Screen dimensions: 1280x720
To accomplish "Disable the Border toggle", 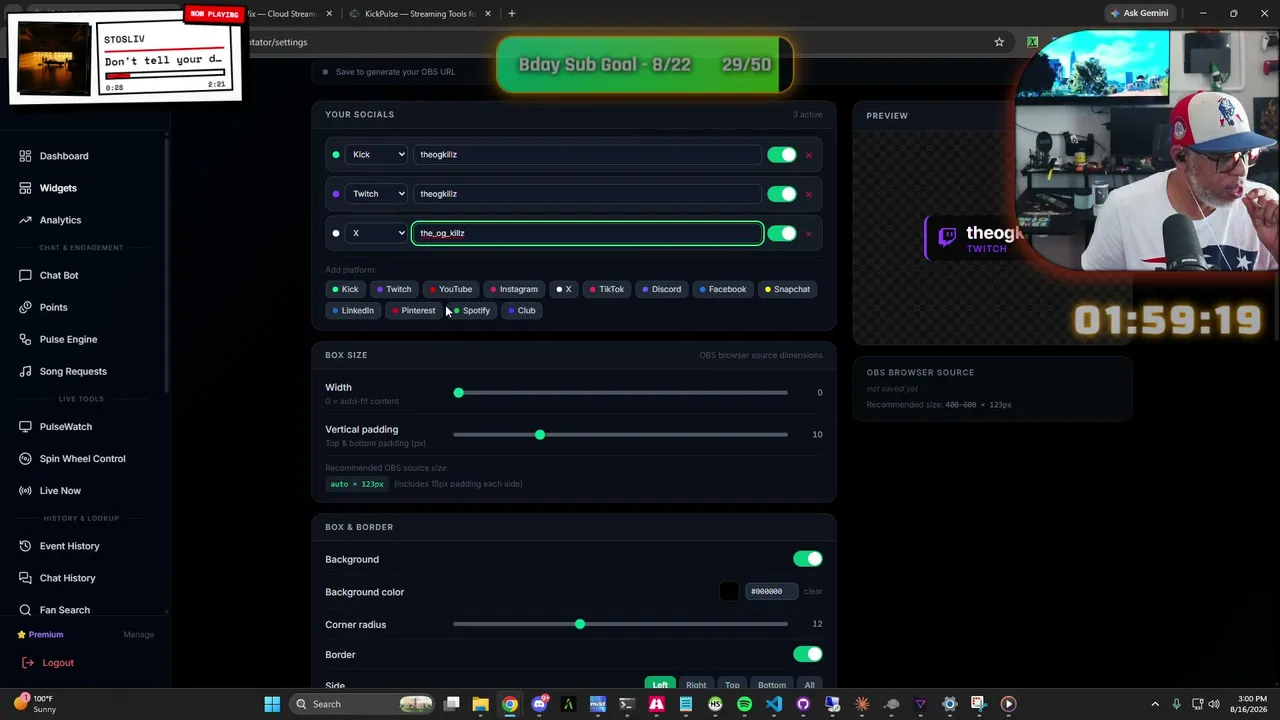I will 807,654.
